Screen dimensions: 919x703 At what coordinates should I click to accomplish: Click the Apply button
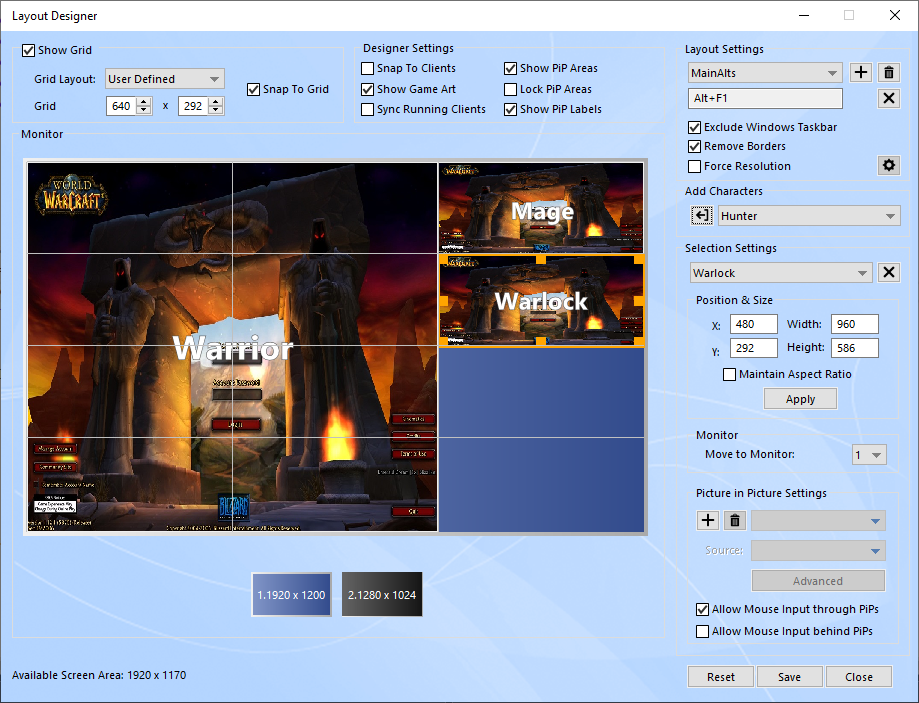pyautogui.click(x=800, y=399)
